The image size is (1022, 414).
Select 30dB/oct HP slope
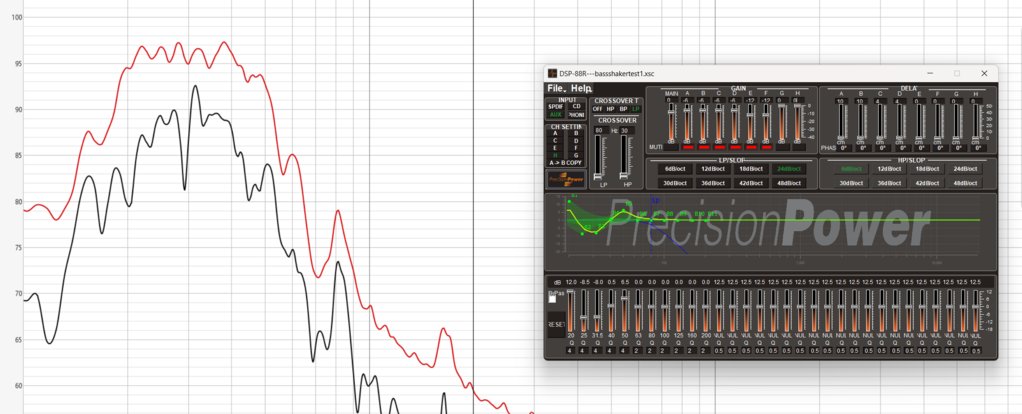tap(851, 183)
